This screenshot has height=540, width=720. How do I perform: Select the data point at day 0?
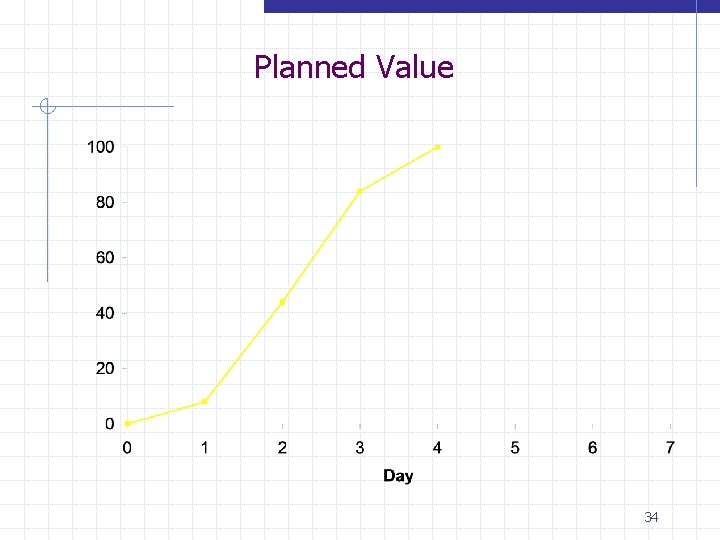click(x=127, y=423)
